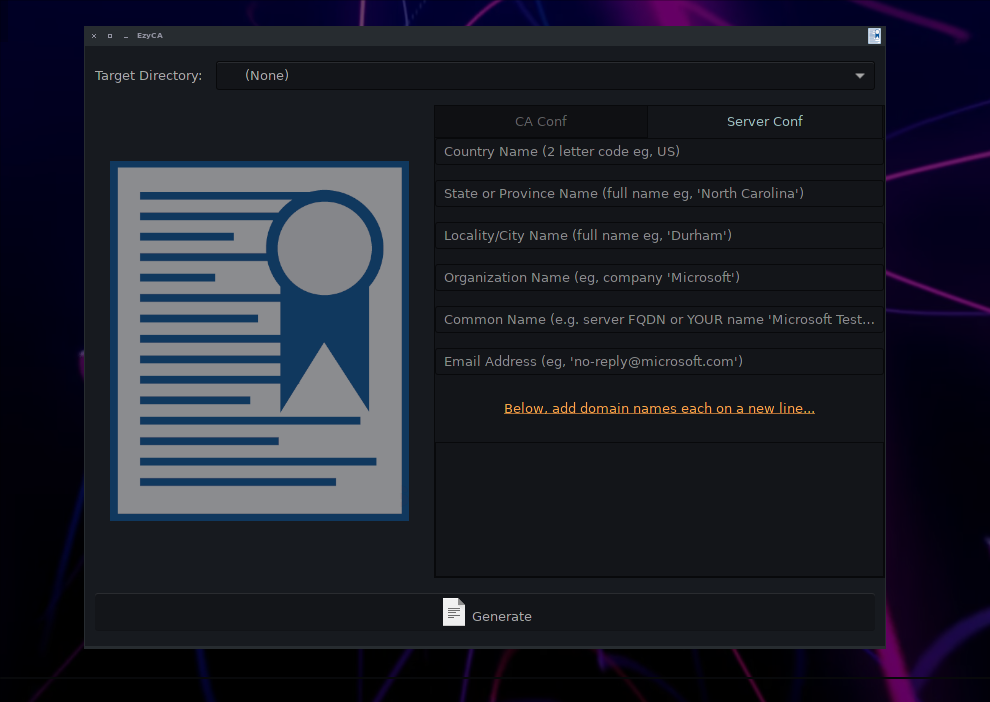Viewport: 990px width, 702px height.
Task: Click the document icon on Generate button
Action: [453, 612]
